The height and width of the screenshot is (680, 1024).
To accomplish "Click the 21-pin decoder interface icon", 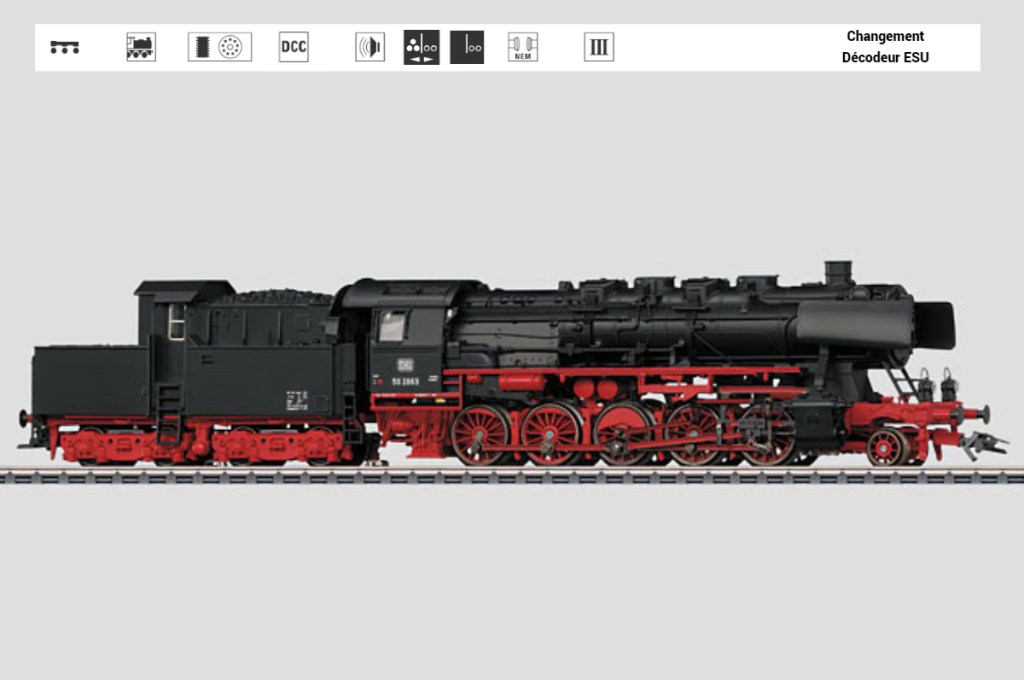I will [220, 47].
